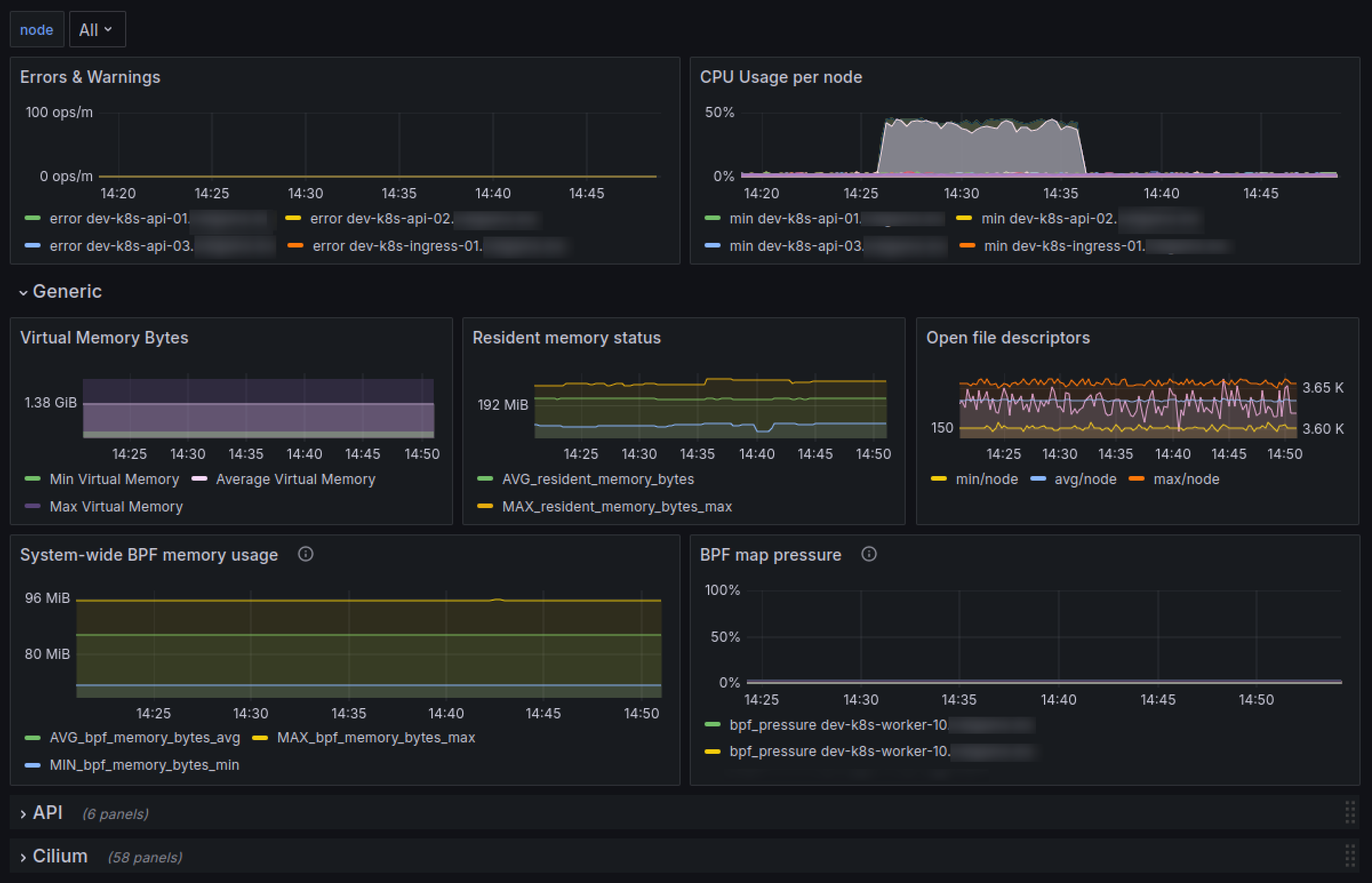Expand the Cilium row with 58 panels
Screen dimensions: 1372x883
[x=59, y=856]
